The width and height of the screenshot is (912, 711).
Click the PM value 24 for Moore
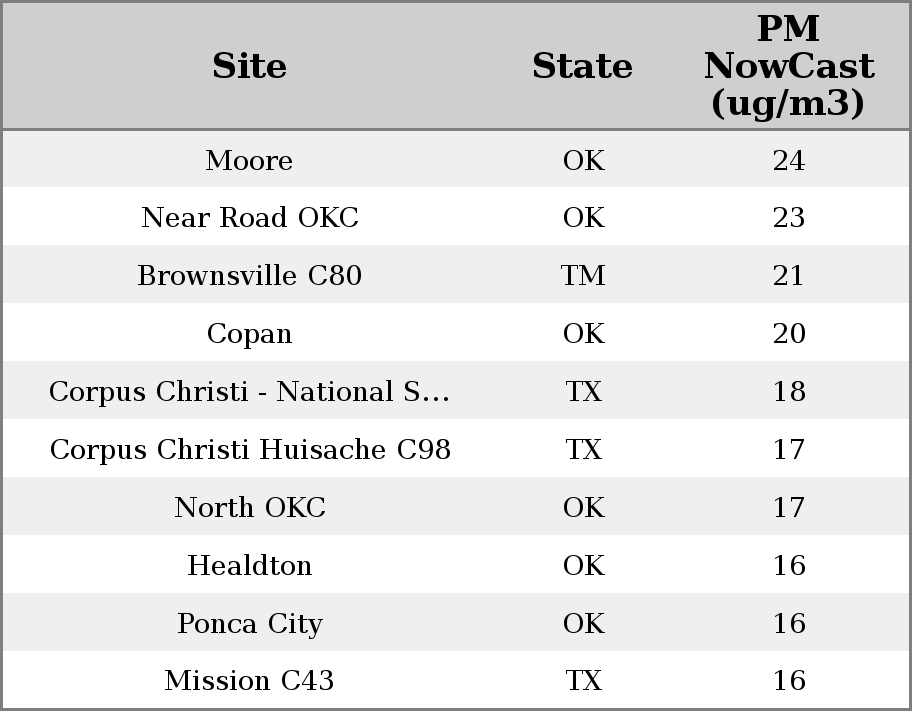tap(788, 161)
